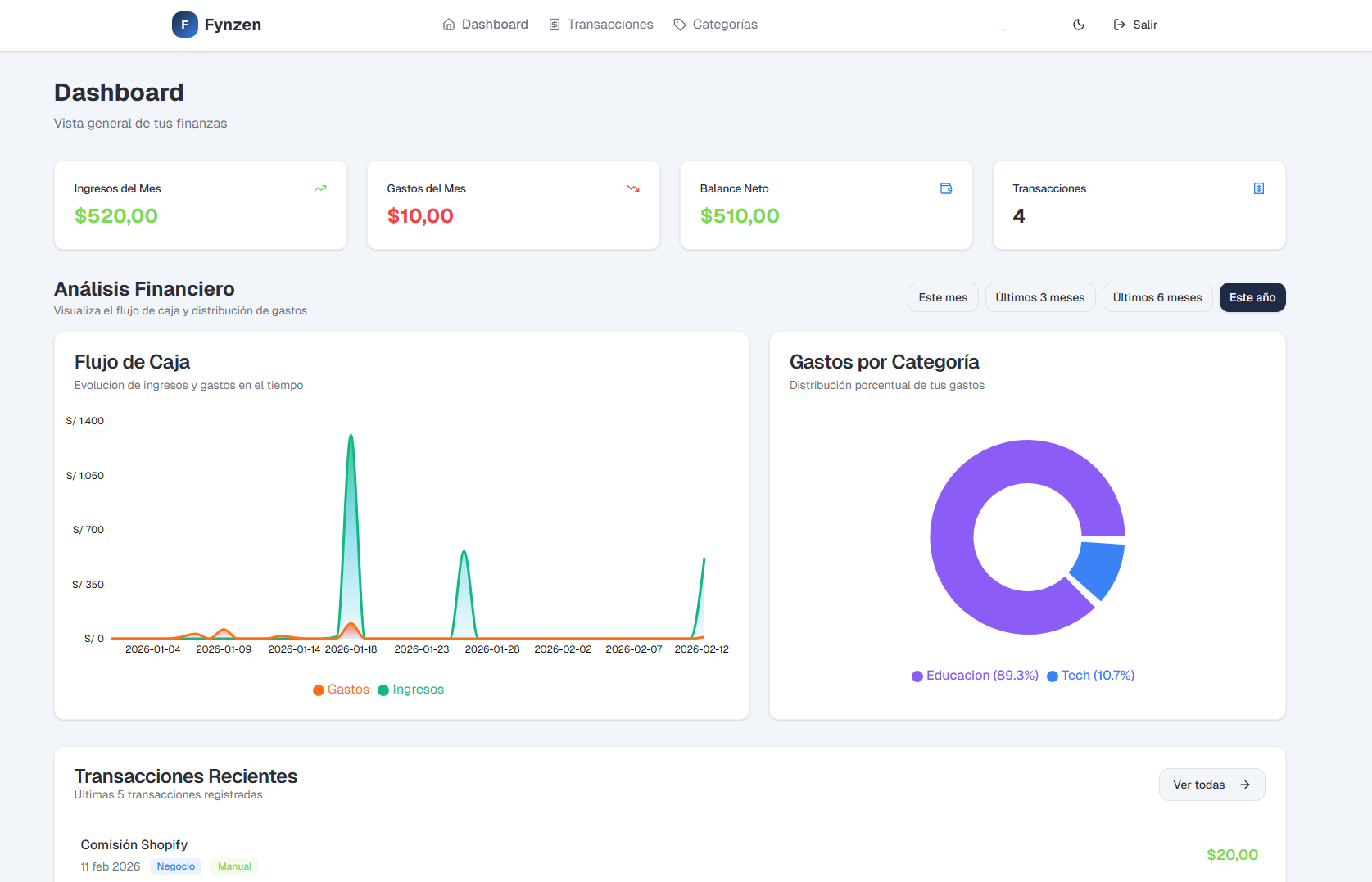Toggle the Ingresos legend series
The height and width of the screenshot is (882, 1372).
[x=411, y=690]
